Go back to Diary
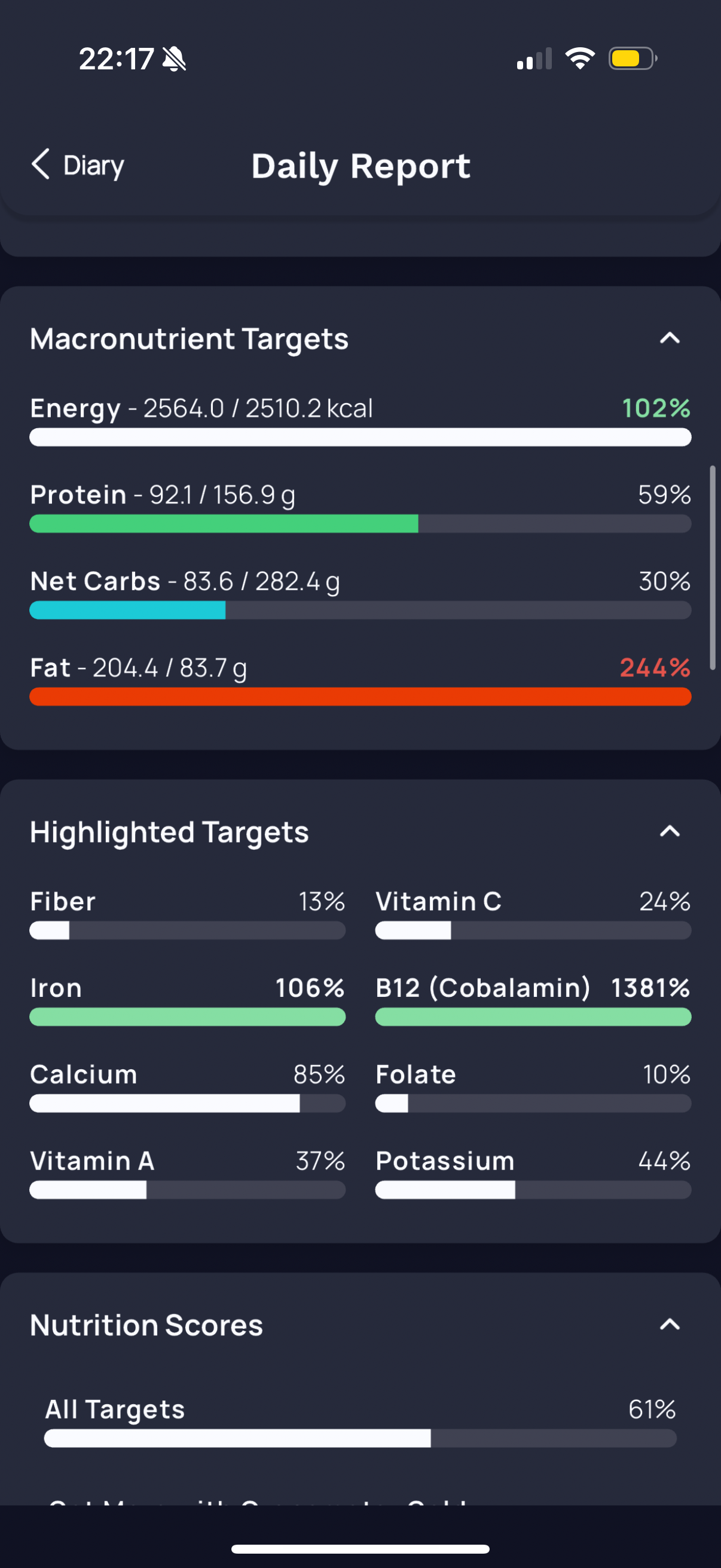 pyautogui.click(x=77, y=165)
